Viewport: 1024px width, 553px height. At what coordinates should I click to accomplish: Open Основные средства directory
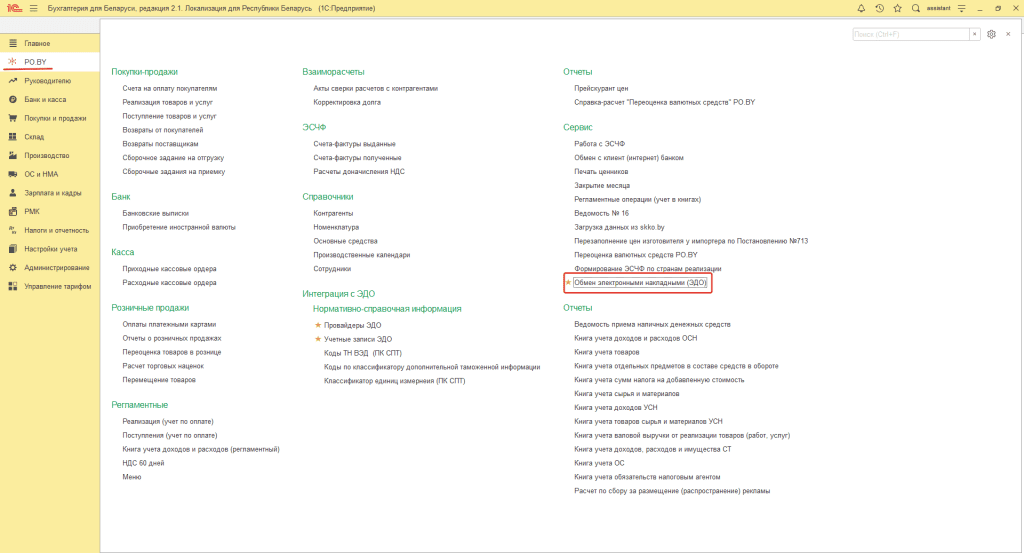coord(345,241)
